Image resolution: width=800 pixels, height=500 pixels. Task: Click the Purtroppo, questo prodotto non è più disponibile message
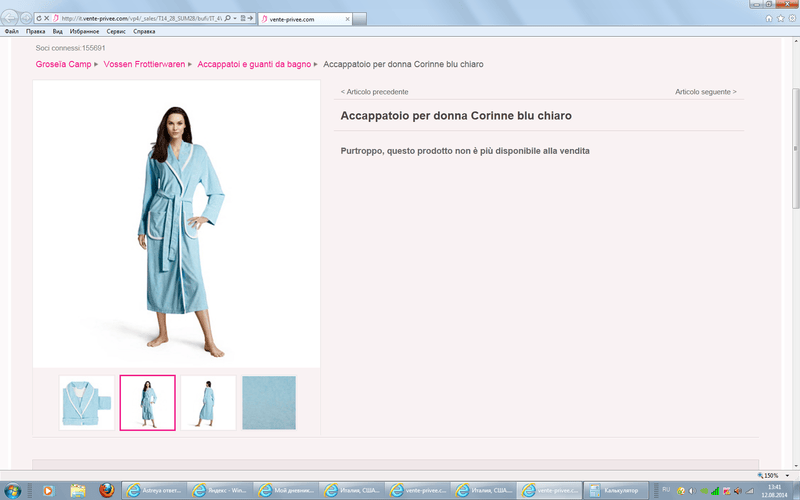(465, 151)
